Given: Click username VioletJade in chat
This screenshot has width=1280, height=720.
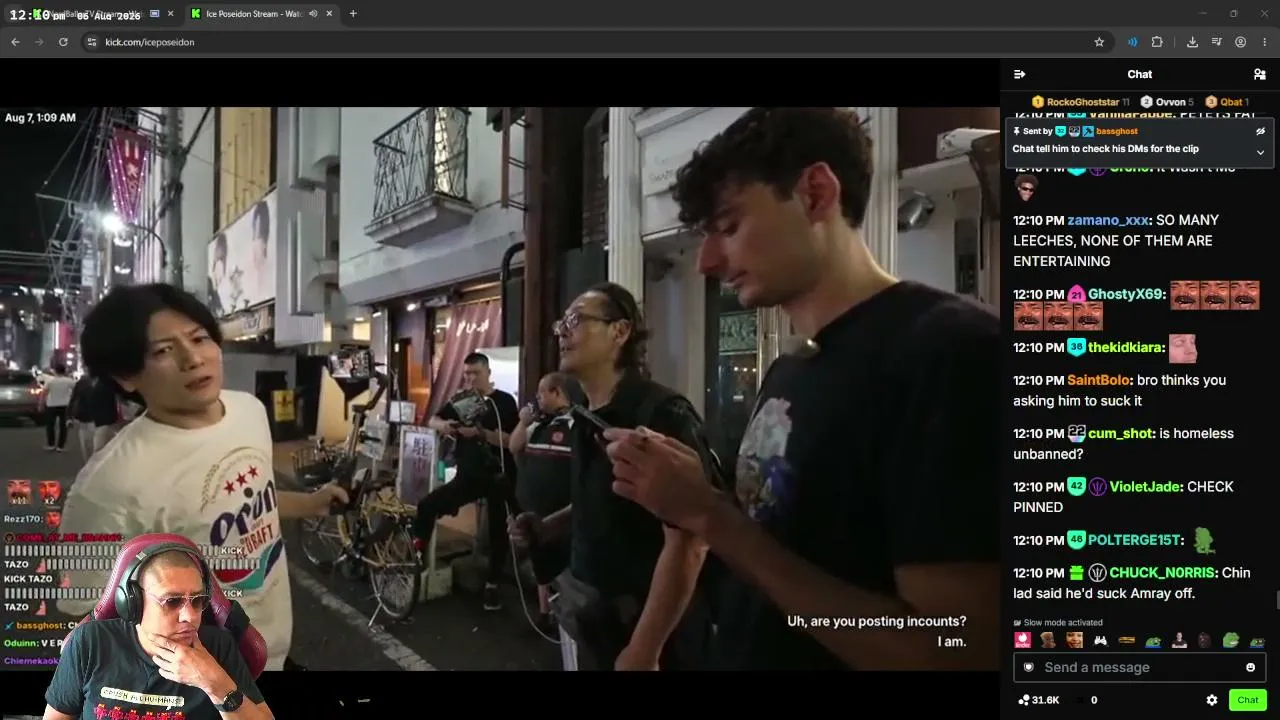Looking at the screenshot, I should [1146, 486].
